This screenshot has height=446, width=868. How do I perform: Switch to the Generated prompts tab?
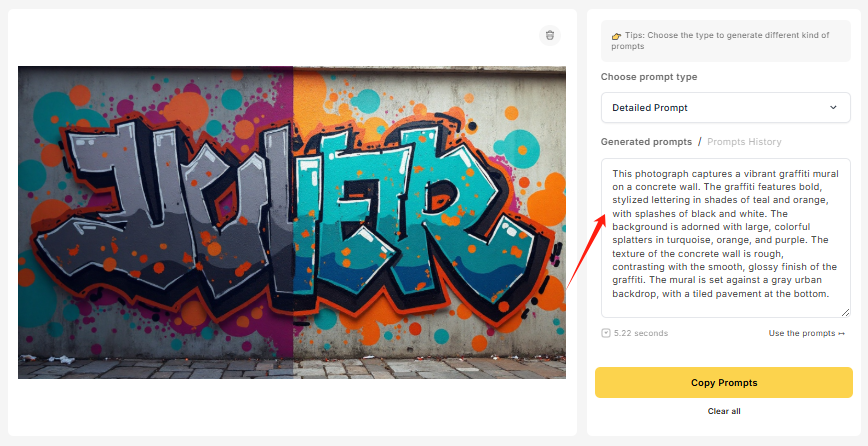pos(646,142)
